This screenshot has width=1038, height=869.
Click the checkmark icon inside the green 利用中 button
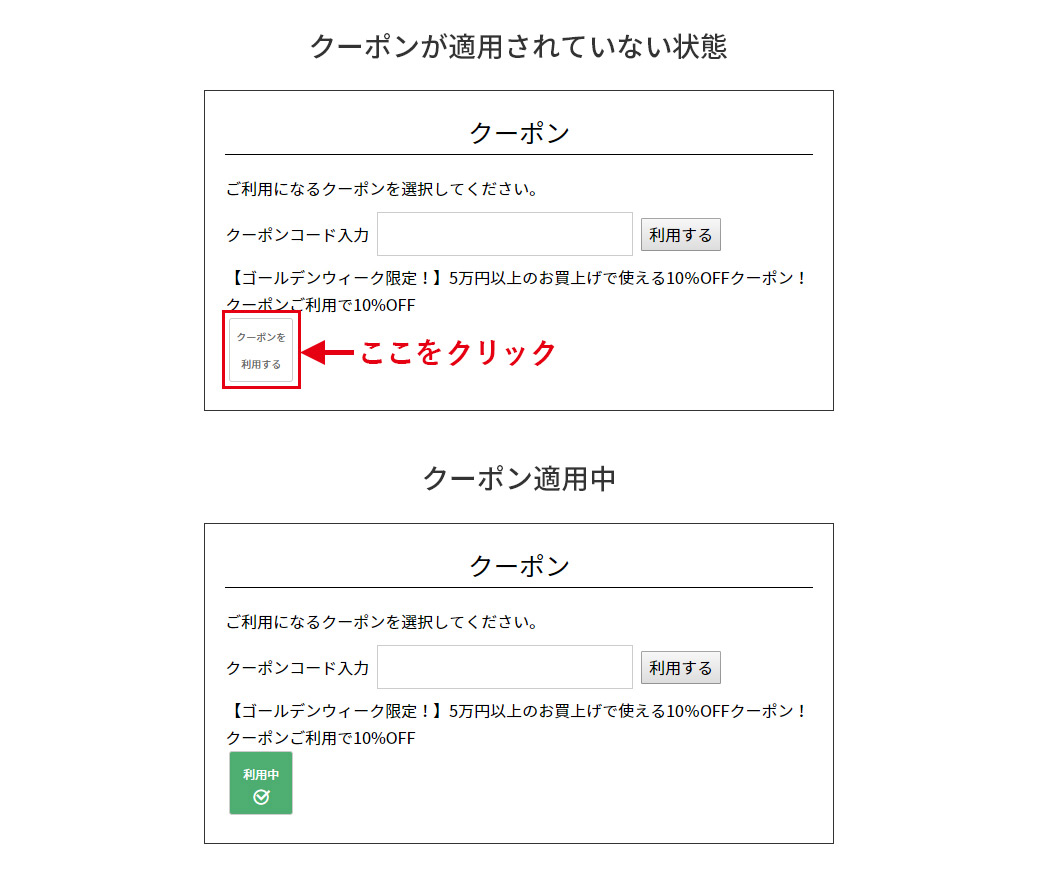click(261, 797)
